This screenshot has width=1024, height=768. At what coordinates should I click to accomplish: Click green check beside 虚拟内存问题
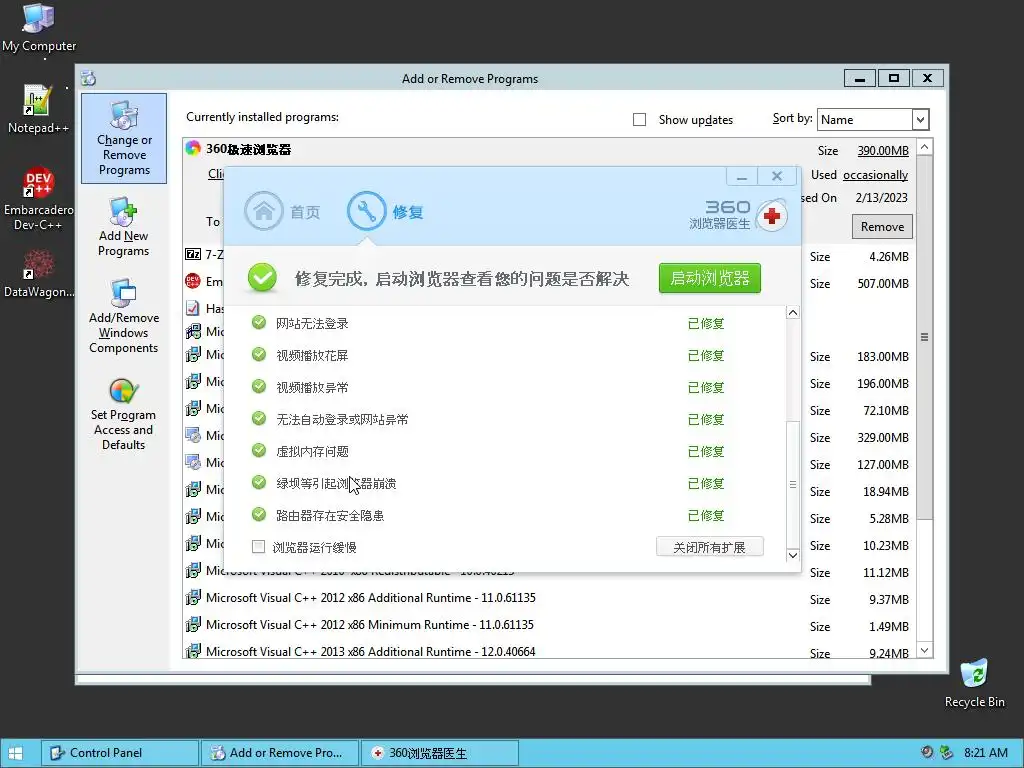(259, 450)
